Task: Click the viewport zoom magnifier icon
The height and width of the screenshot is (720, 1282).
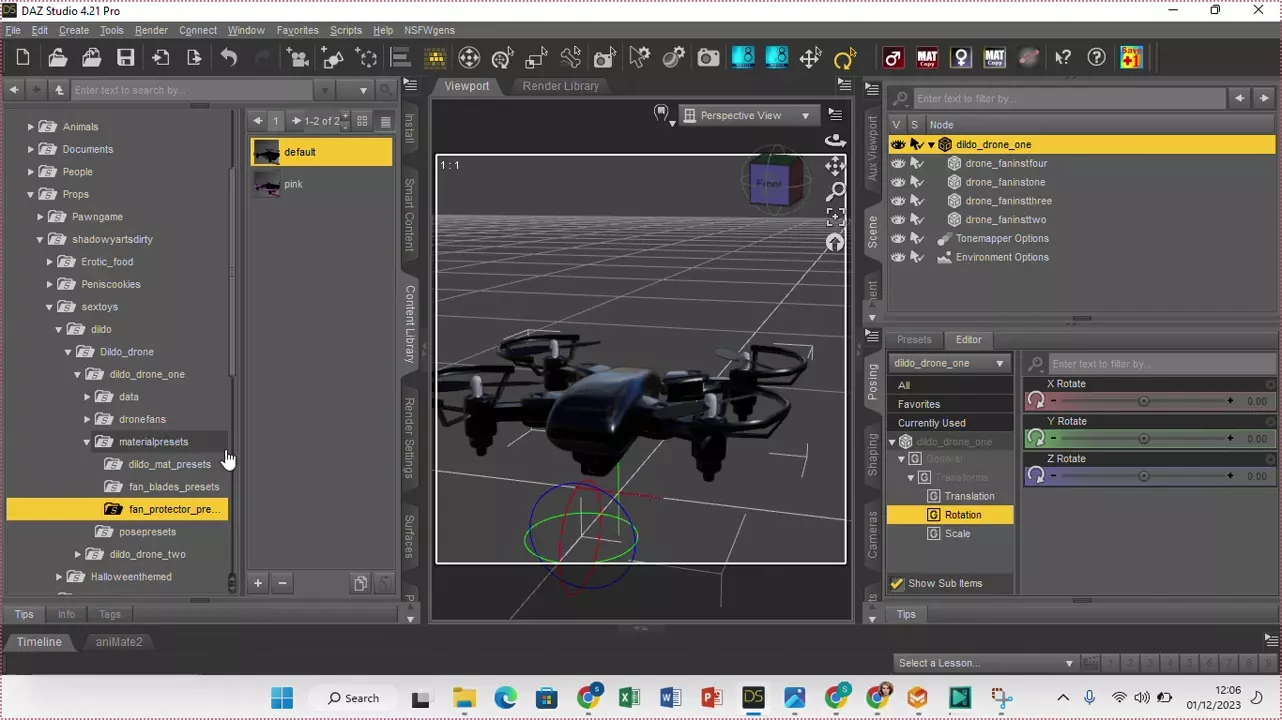Action: pos(835,192)
